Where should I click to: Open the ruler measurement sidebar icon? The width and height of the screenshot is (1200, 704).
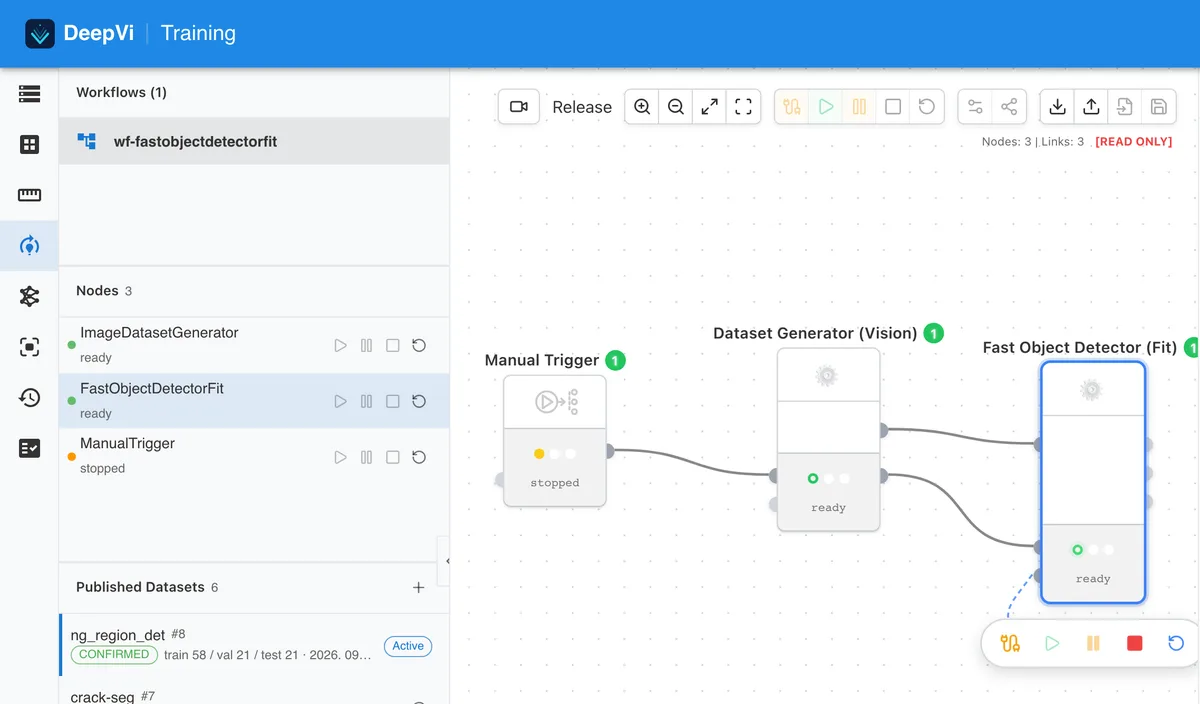[29, 195]
